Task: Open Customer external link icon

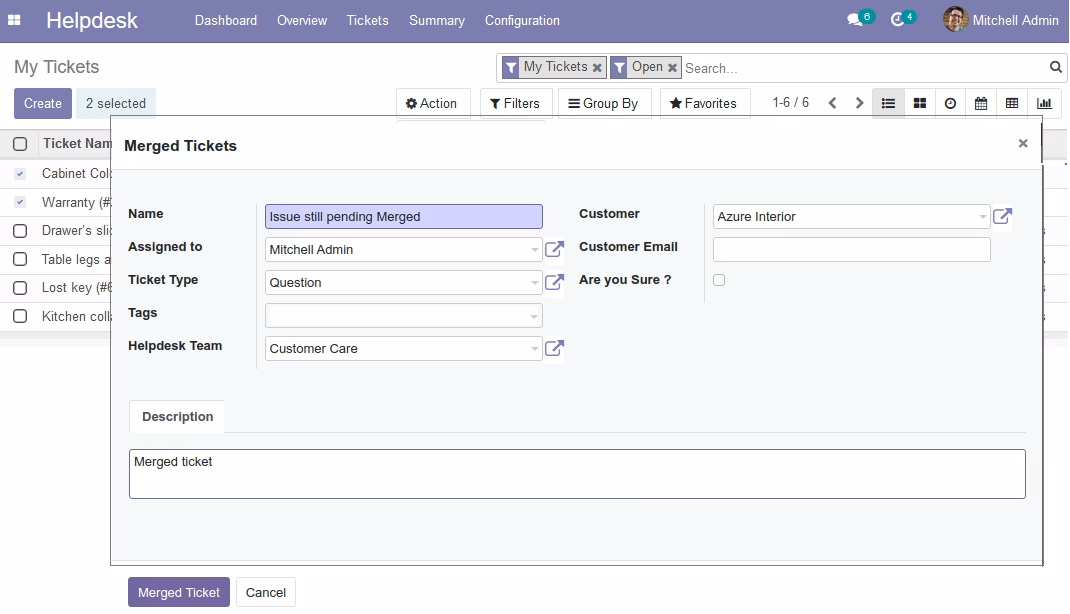Action: pyautogui.click(x=1002, y=216)
